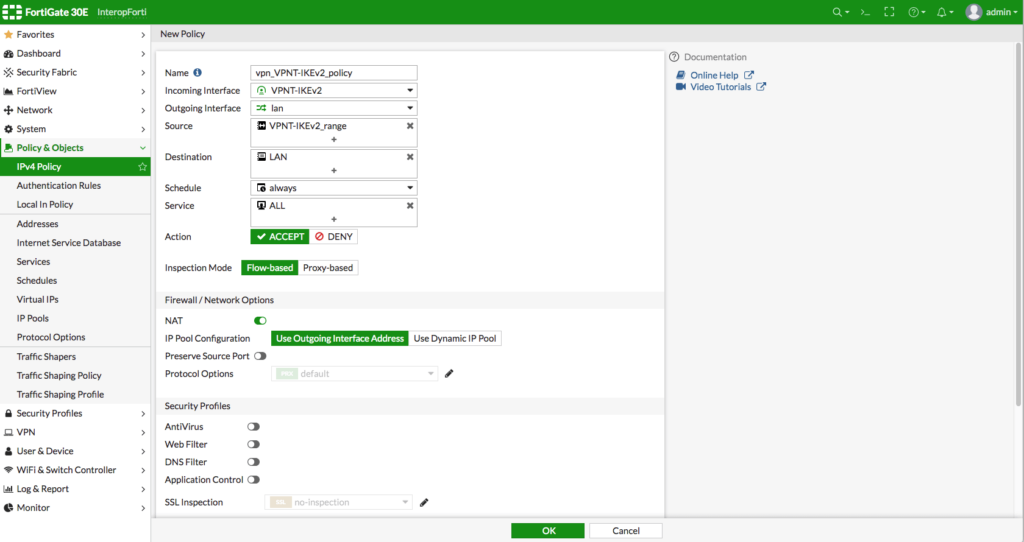Open Outgoing Interface dropdown
The image size is (1024, 542).
(x=334, y=108)
